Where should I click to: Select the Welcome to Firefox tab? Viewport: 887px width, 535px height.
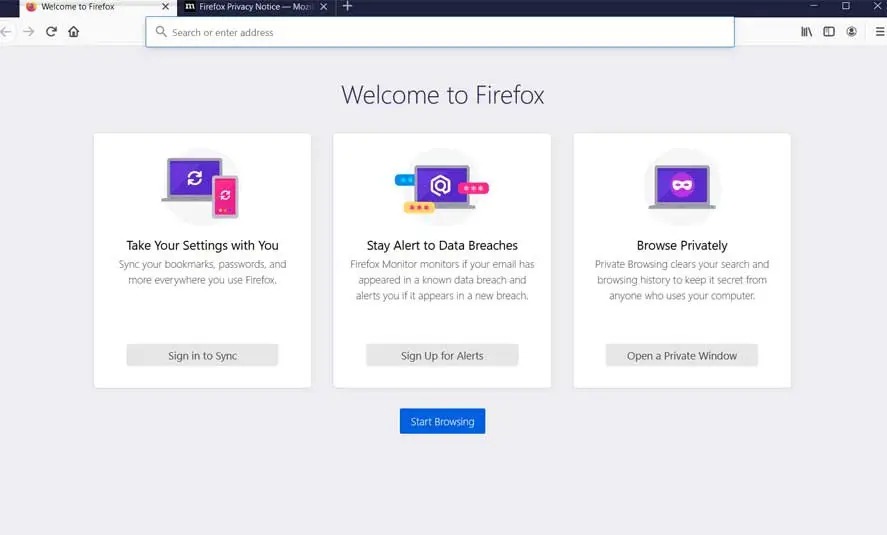(x=90, y=7)
